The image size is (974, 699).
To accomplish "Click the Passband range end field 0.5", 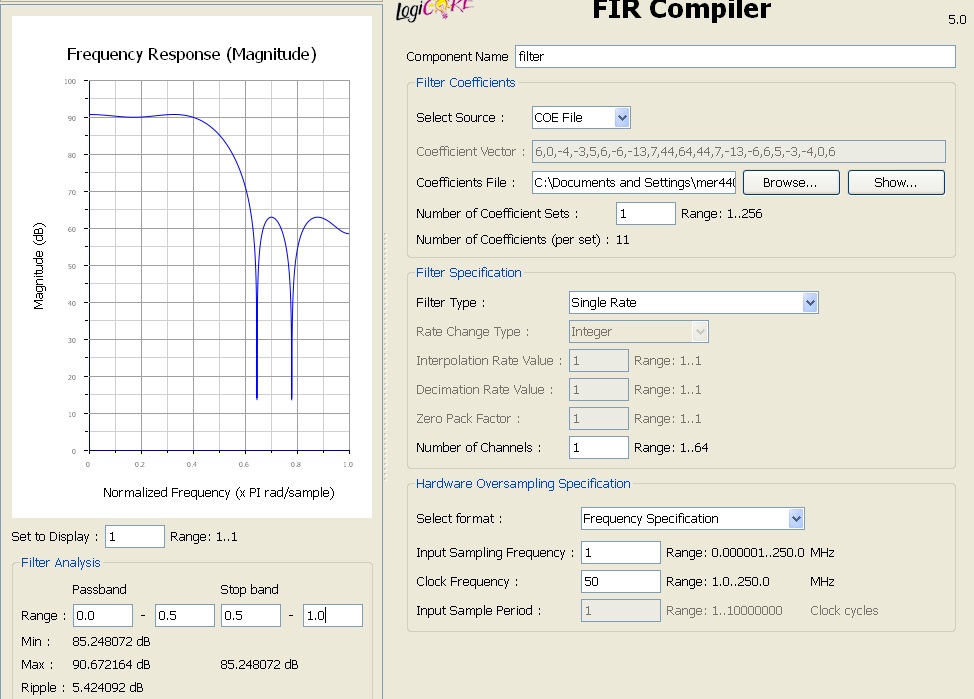I will (x=184, y=616).
